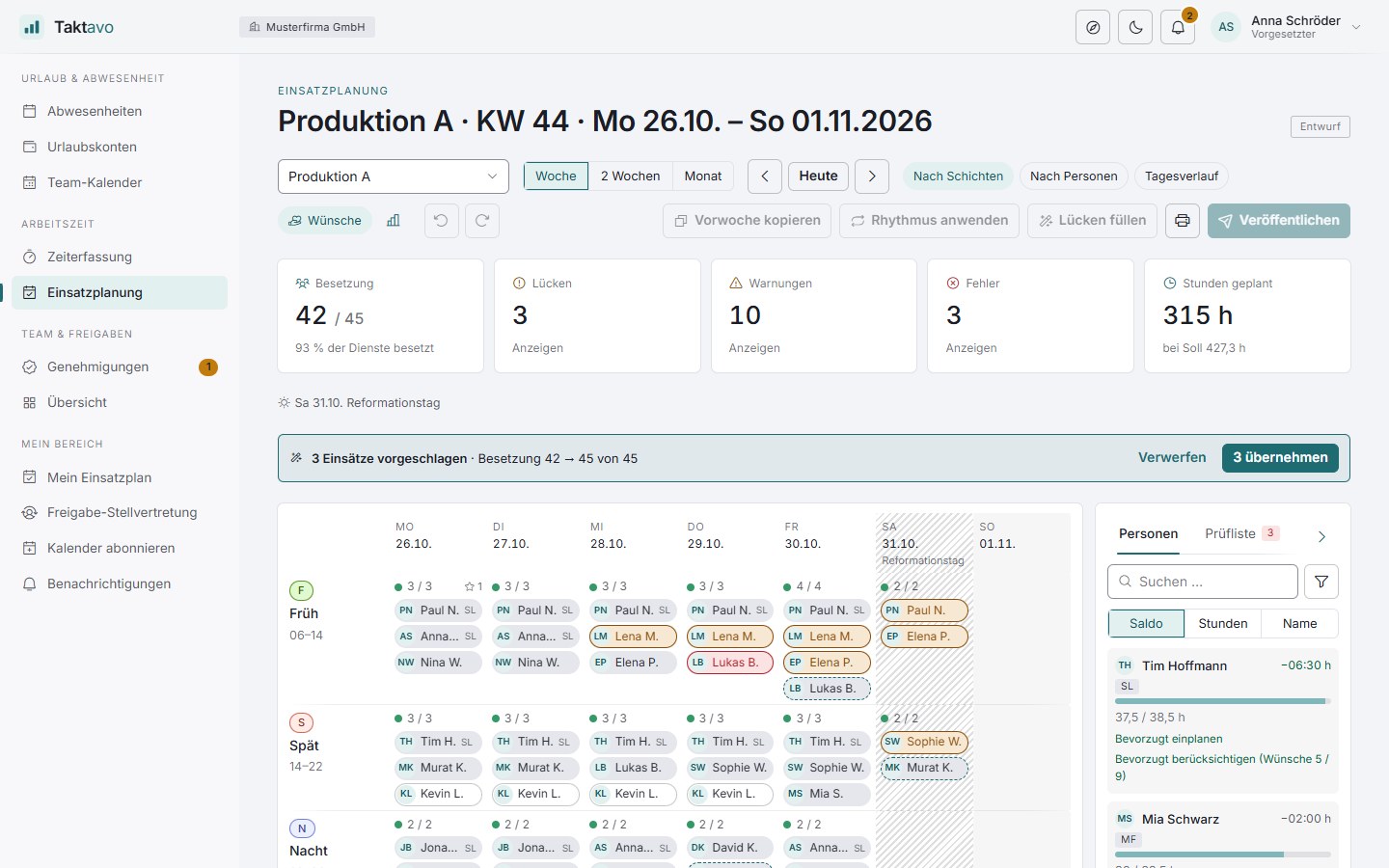1389x868 pixels.
Task: Open Zeiterfassung in the sidebar
Action: 120,257
